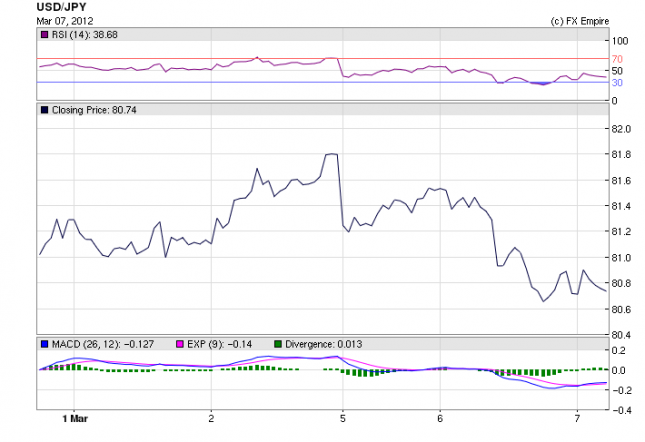Select the RSI (14): 38.68 label
Screen dimensions: 645x442
83,34
